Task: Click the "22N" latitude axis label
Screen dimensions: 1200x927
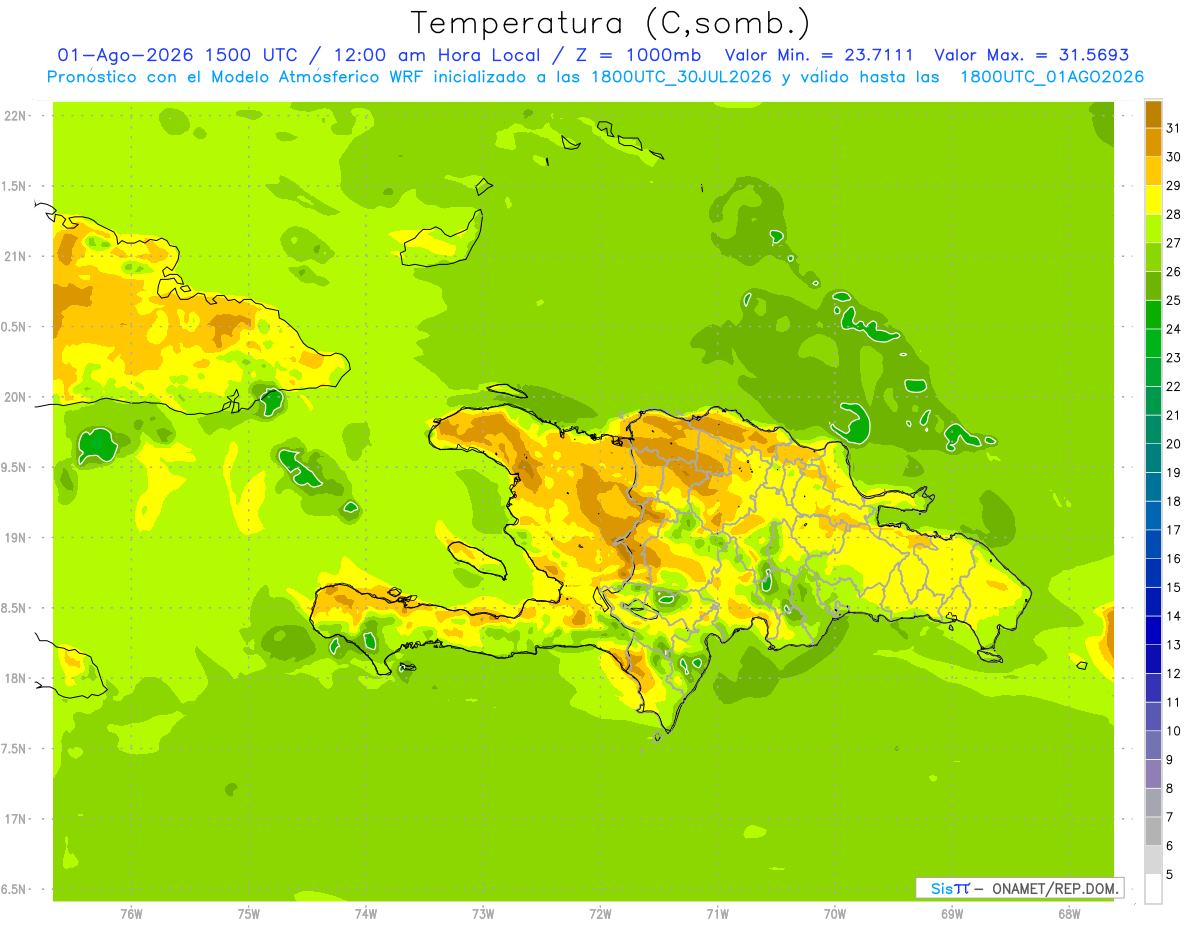Action: [15, 115]
